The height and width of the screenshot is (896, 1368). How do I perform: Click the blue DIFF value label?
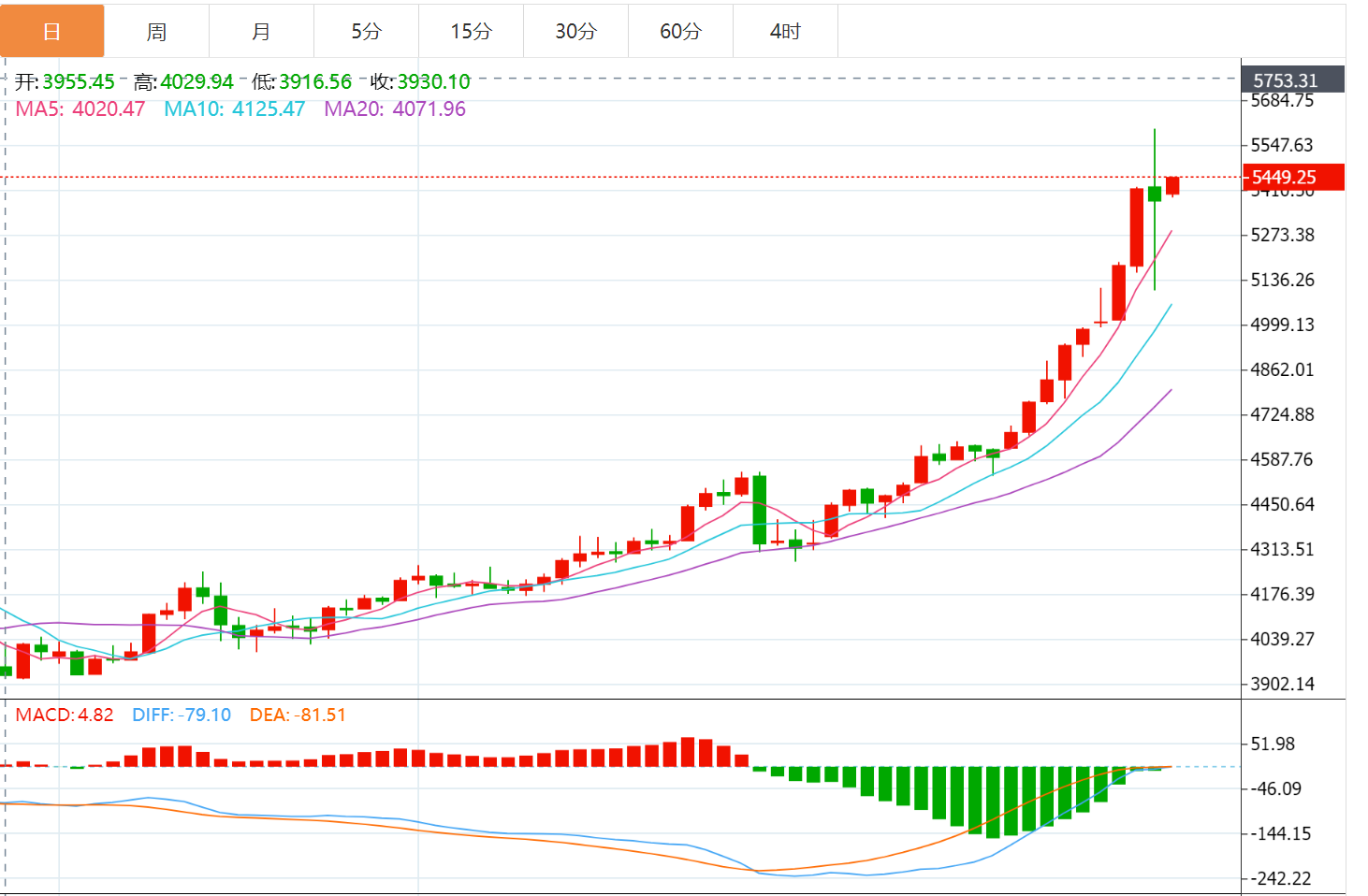point(181,715)
